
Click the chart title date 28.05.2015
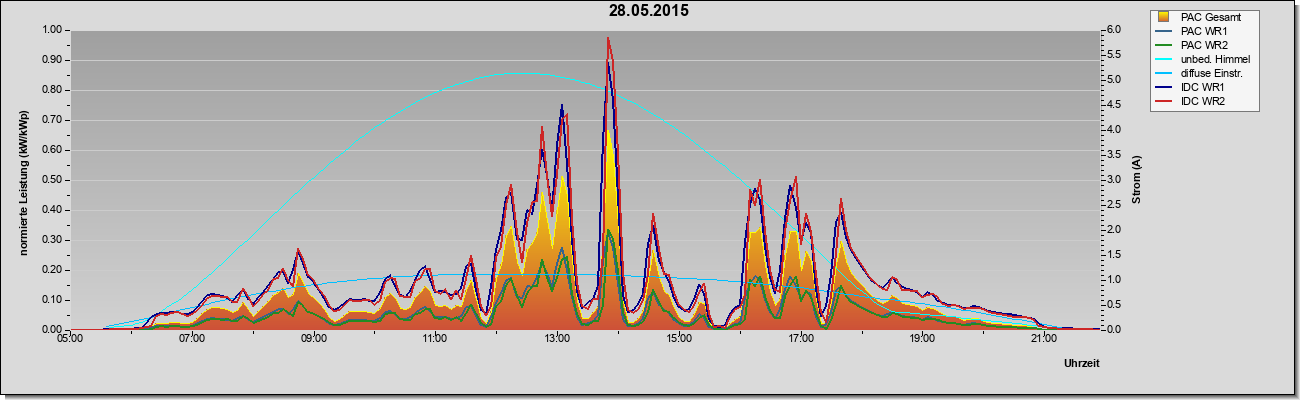649,11
